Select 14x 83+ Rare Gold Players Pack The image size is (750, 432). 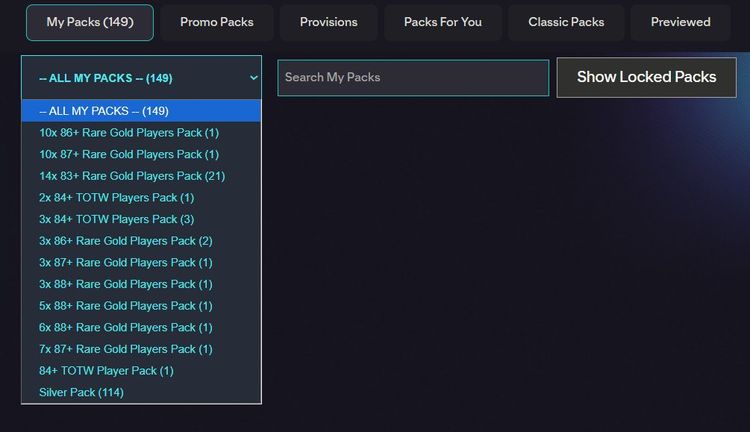click(132, 176)
